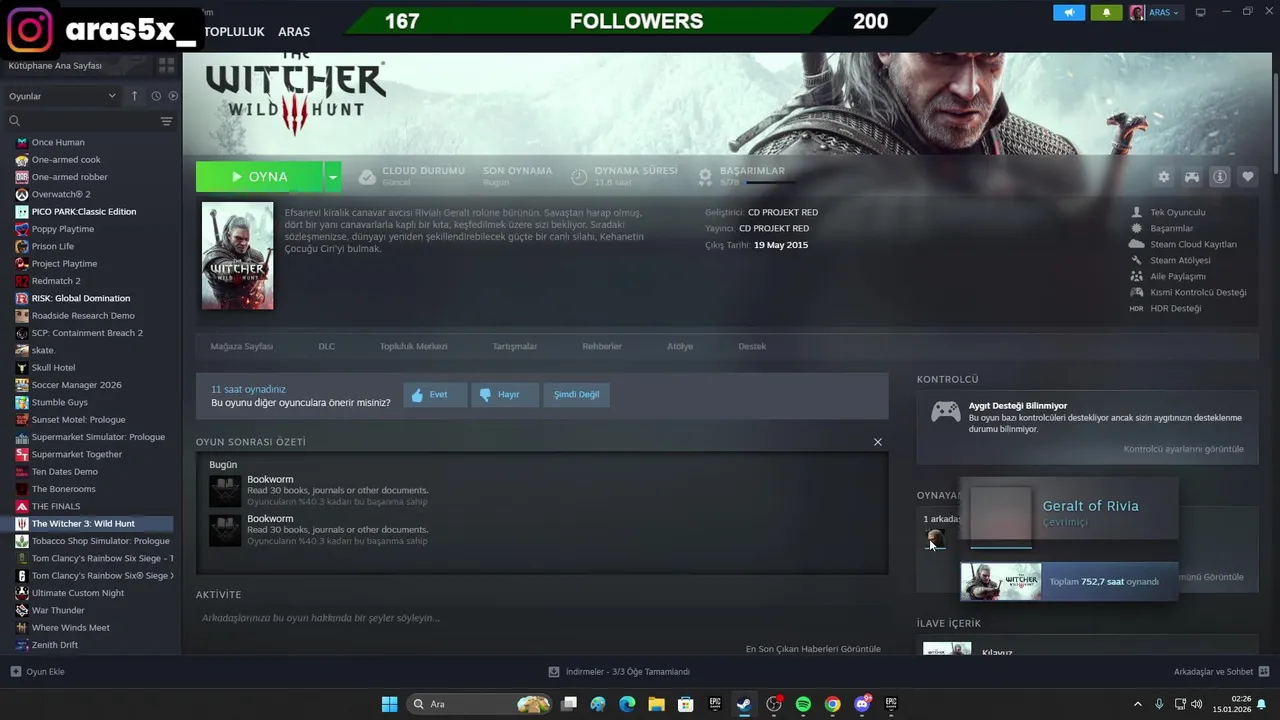
Task: Click Steam Cloud Kayıtları feature
Action: 1183,244
